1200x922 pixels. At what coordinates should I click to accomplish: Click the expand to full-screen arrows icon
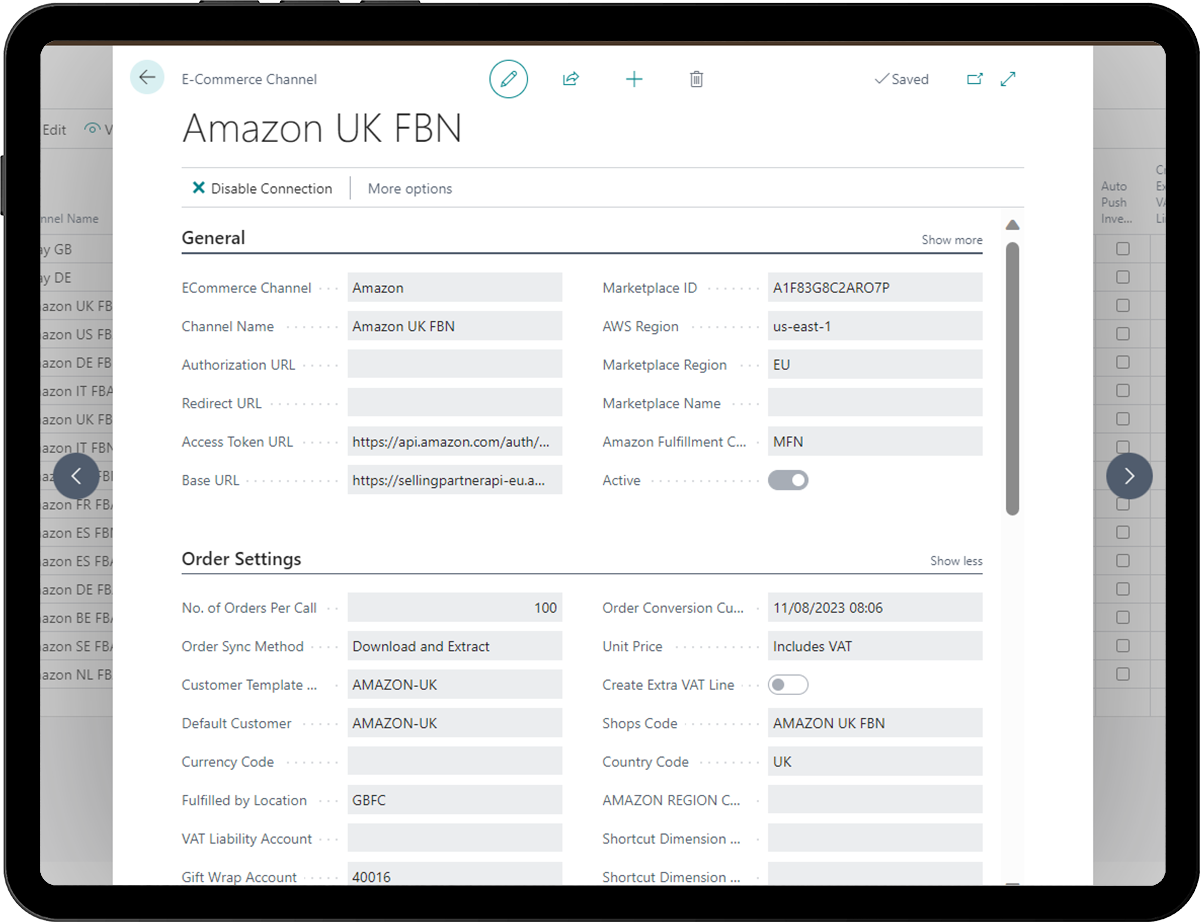(x=1008, y=79)
